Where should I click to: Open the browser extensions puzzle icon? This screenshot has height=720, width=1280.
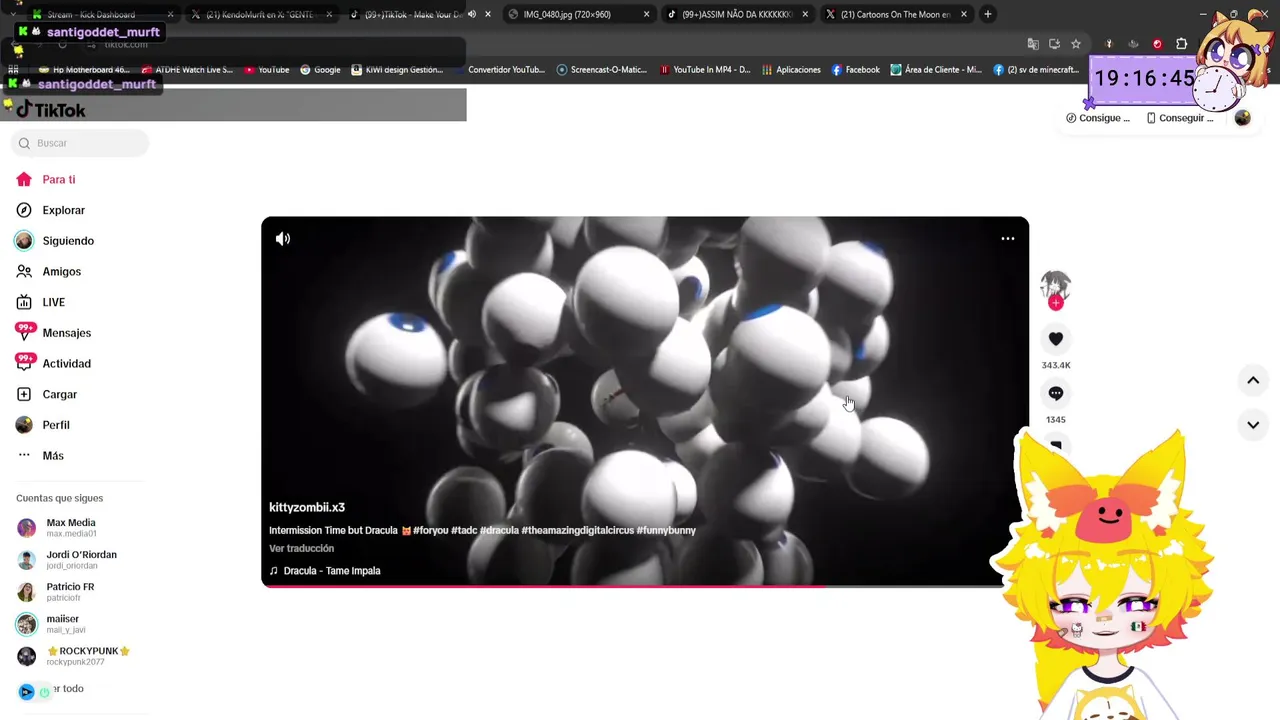[1181, 44]
